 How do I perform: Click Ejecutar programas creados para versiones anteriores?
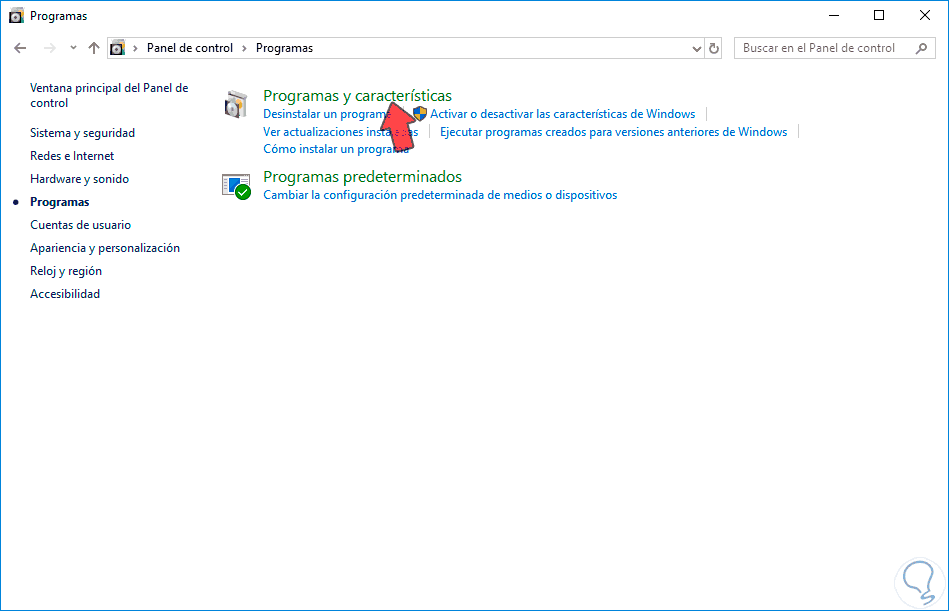point(613,131)
